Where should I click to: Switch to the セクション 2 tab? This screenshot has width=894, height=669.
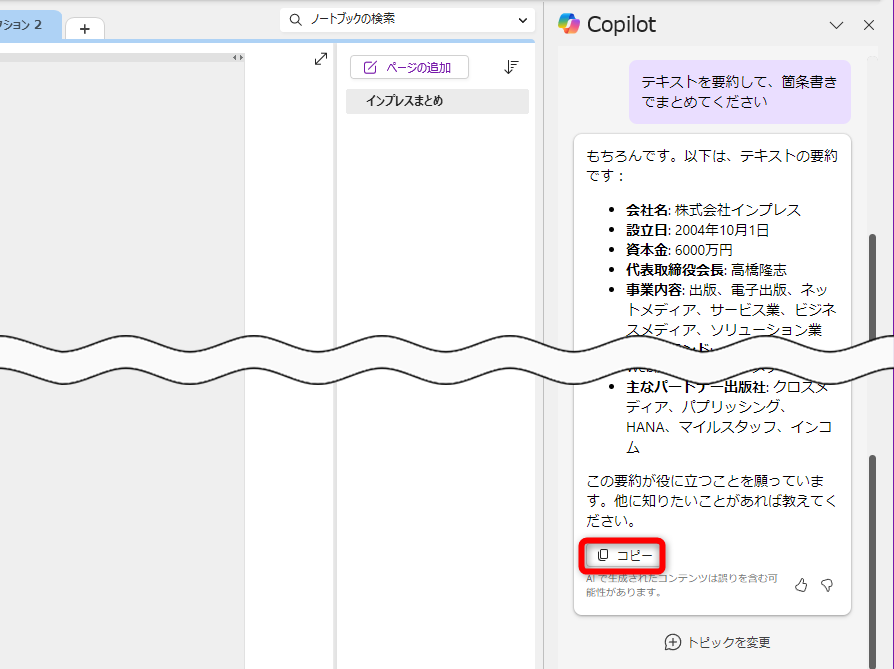pyautogui.click(x=25, y=25)
